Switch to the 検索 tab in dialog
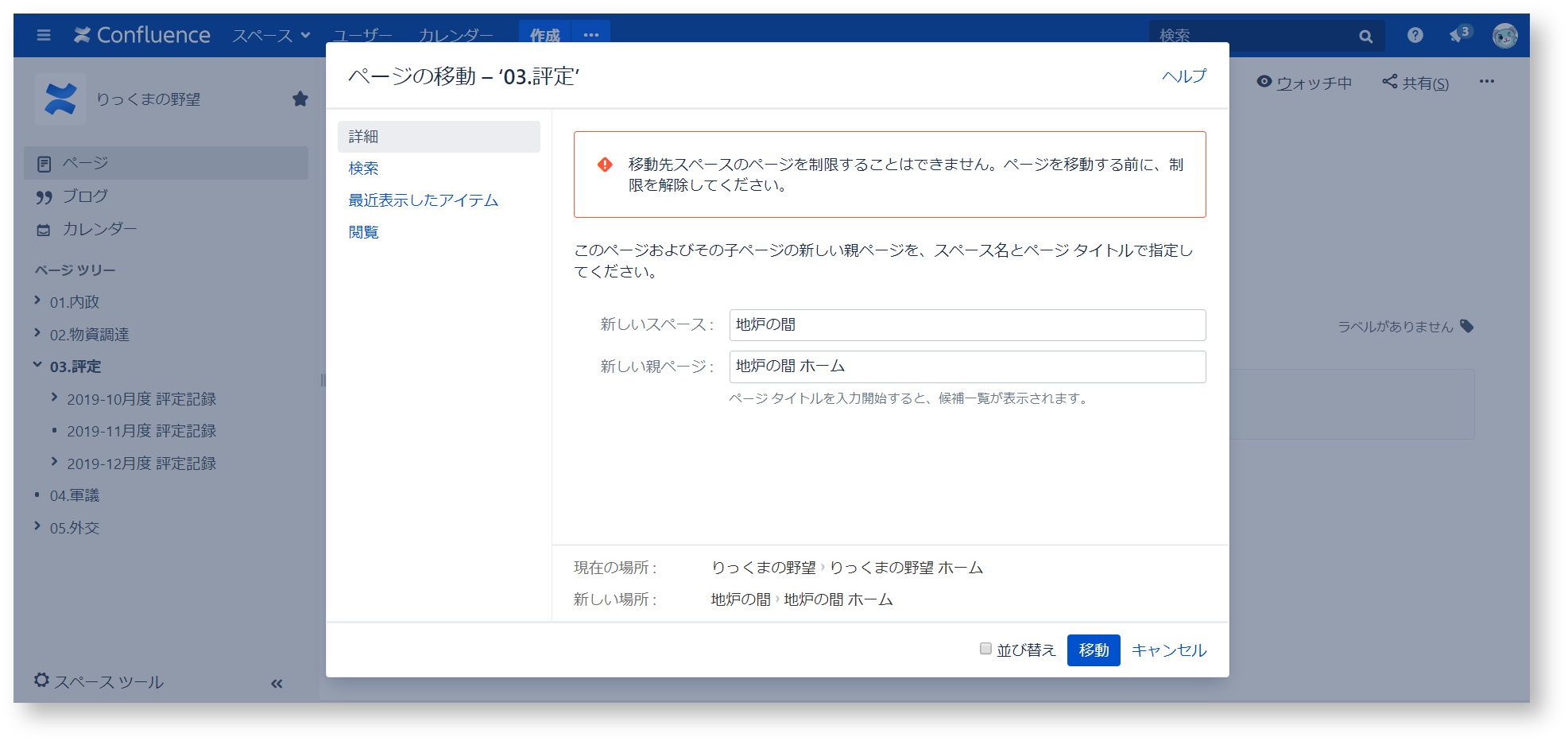Viewport: 1568px width, 741px height. pyautogui.click(x=362, y=168)
